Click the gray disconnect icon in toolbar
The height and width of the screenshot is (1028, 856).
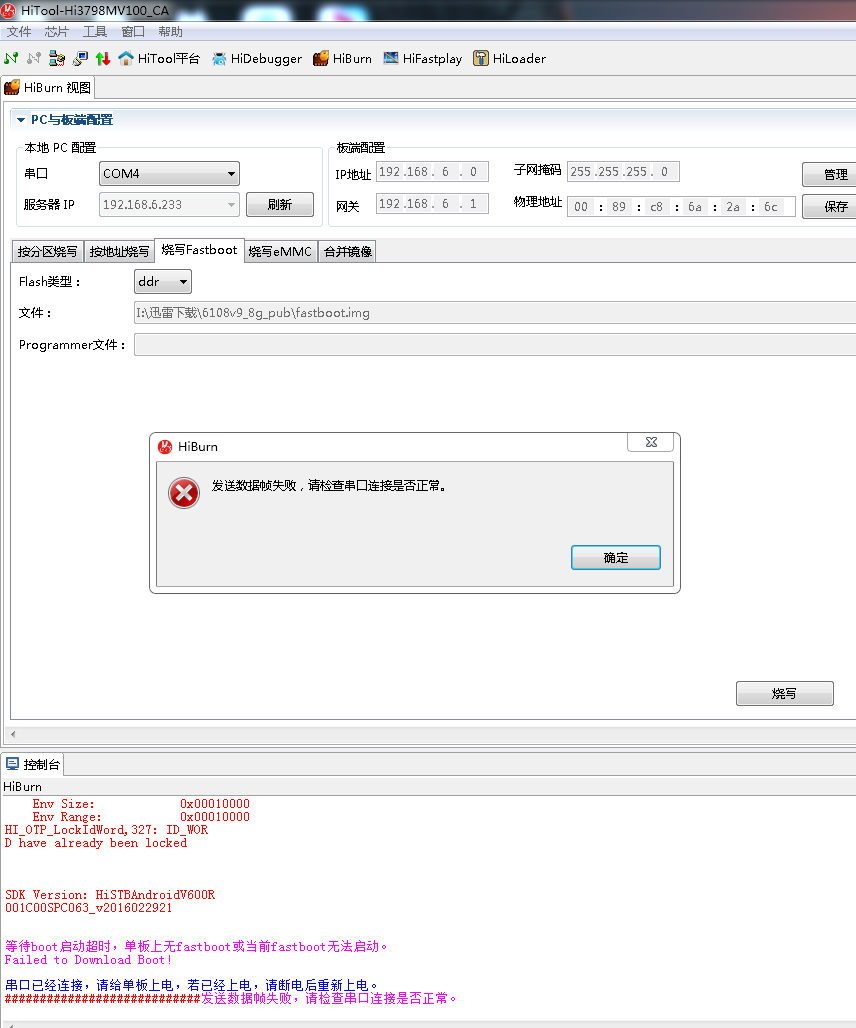34,58
